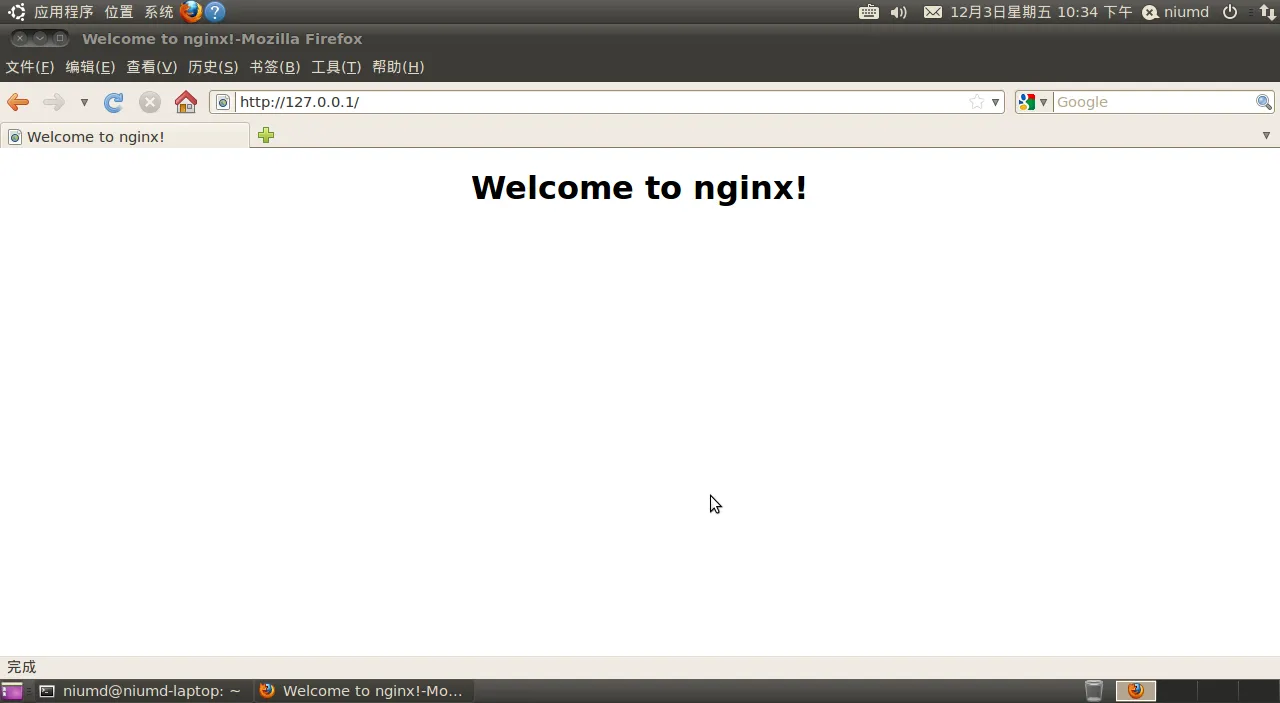Open the 书签(B) menu
This screenshot has height=703, width=1280.
tap(274, 67)
